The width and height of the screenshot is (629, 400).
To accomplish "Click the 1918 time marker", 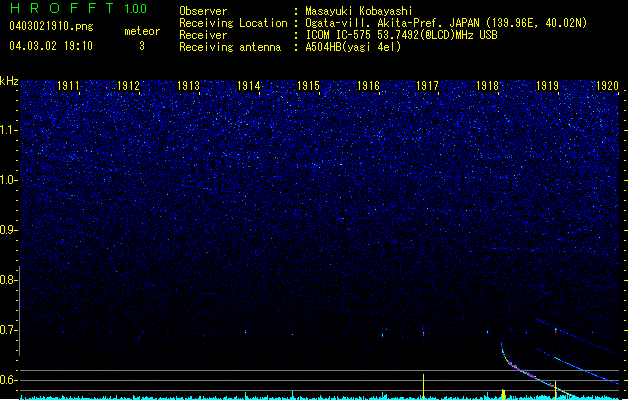I will (x=487, y=86).
